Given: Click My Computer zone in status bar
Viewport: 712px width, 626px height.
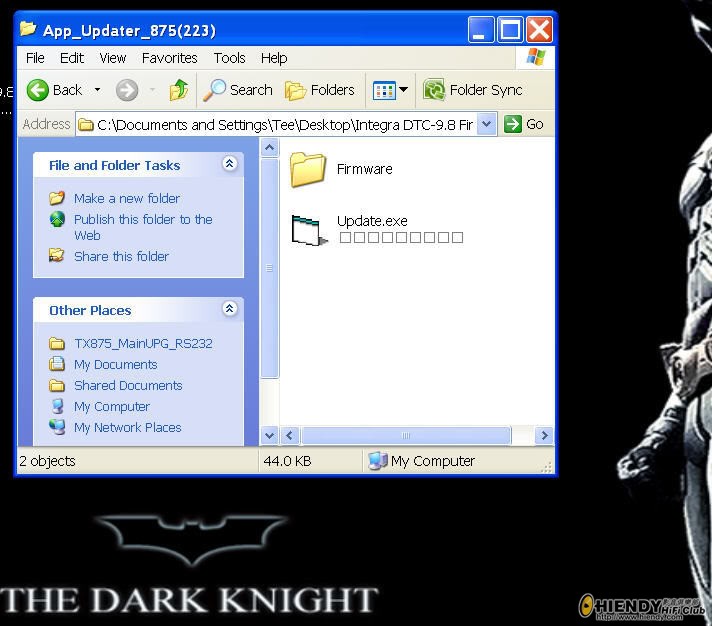Looking at the screenshot, I should point(421,461).
